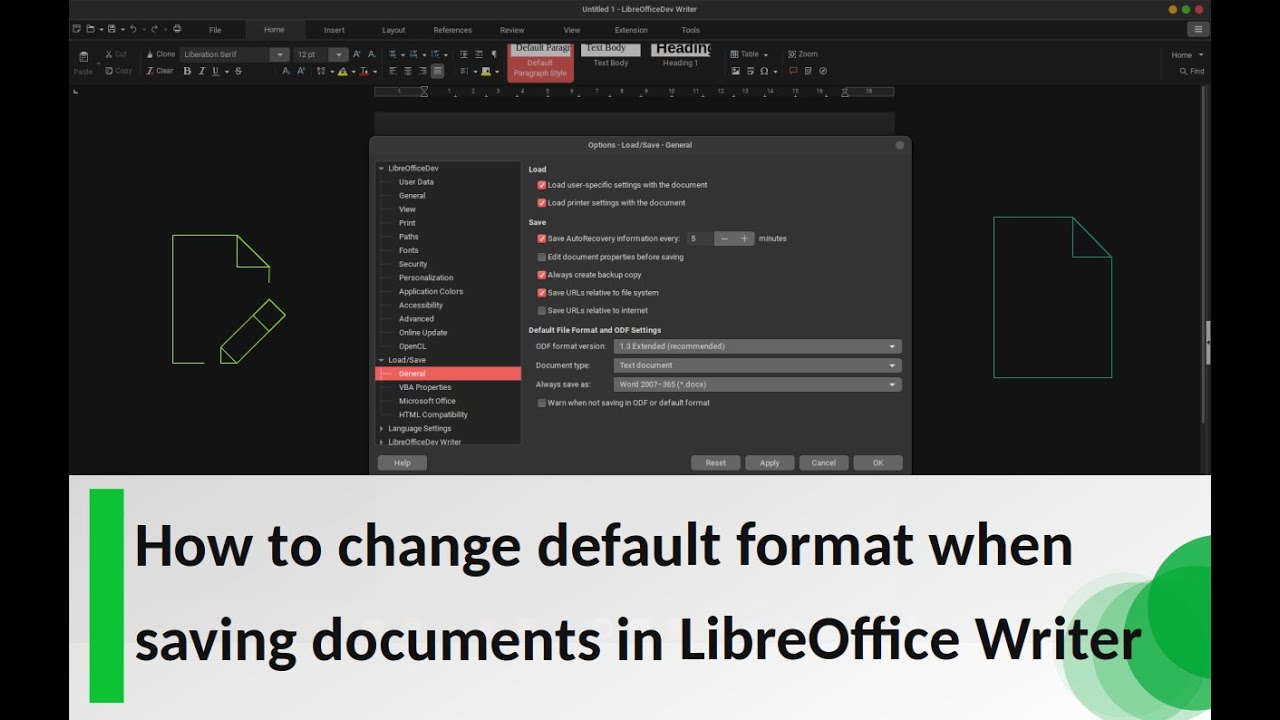1280x720 pixels.
Task: Center-align the paragraph
Action: click(x=408, y=71)
